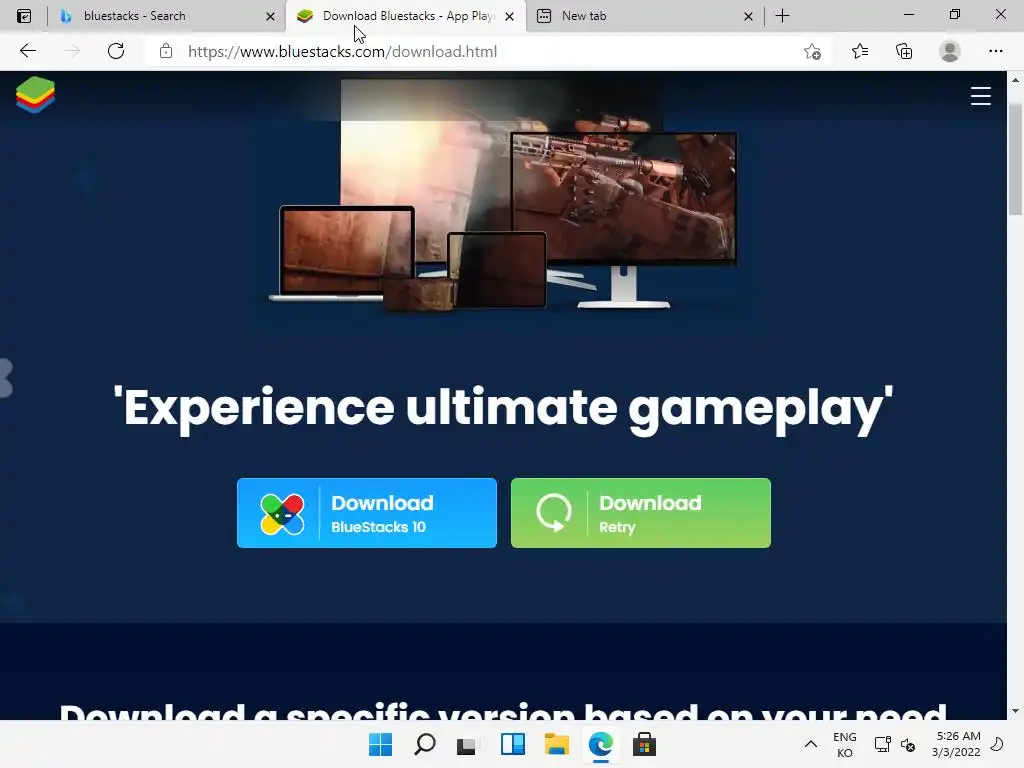Viewport: 1024px width, 768px height.
Task: Click the muted volume tray icon
Action: pos(908,744)
